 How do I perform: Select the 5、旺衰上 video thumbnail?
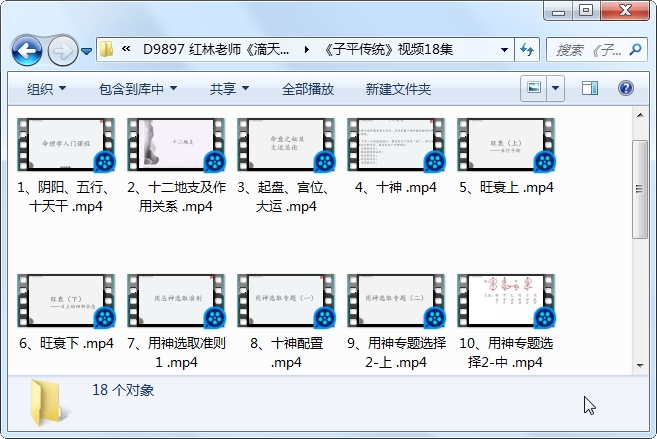pyautogui.click(x=506, y=145)
